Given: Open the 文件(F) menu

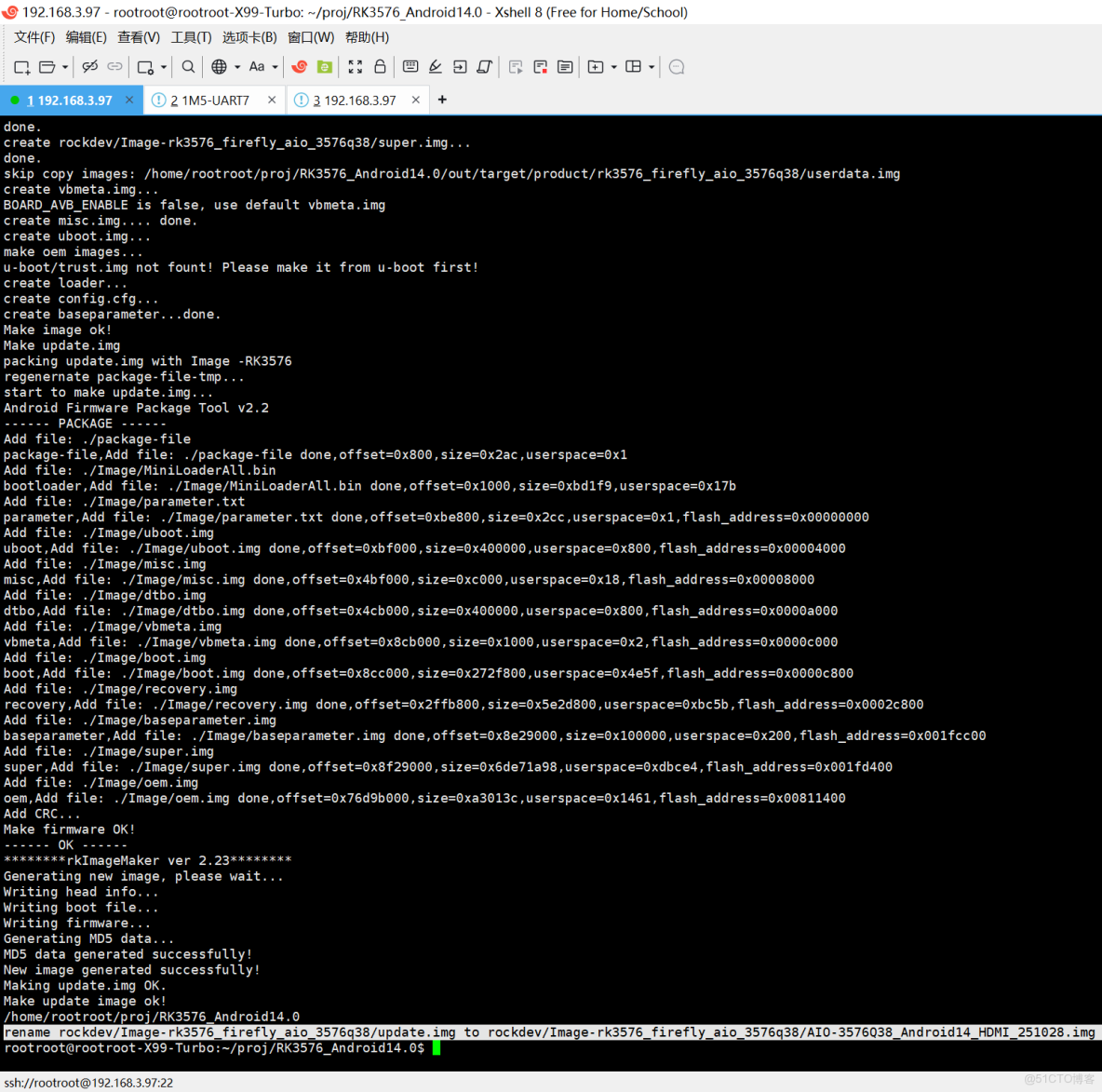Looking at the screenshot, I should 34,37.
